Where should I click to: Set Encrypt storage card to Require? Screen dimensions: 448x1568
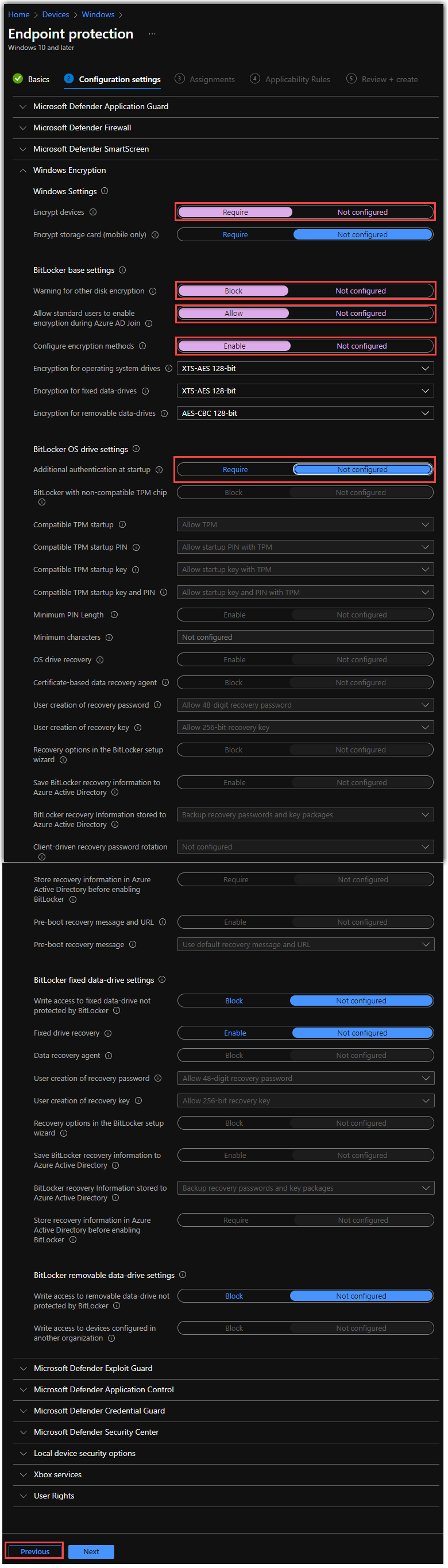tap(235, 235)
